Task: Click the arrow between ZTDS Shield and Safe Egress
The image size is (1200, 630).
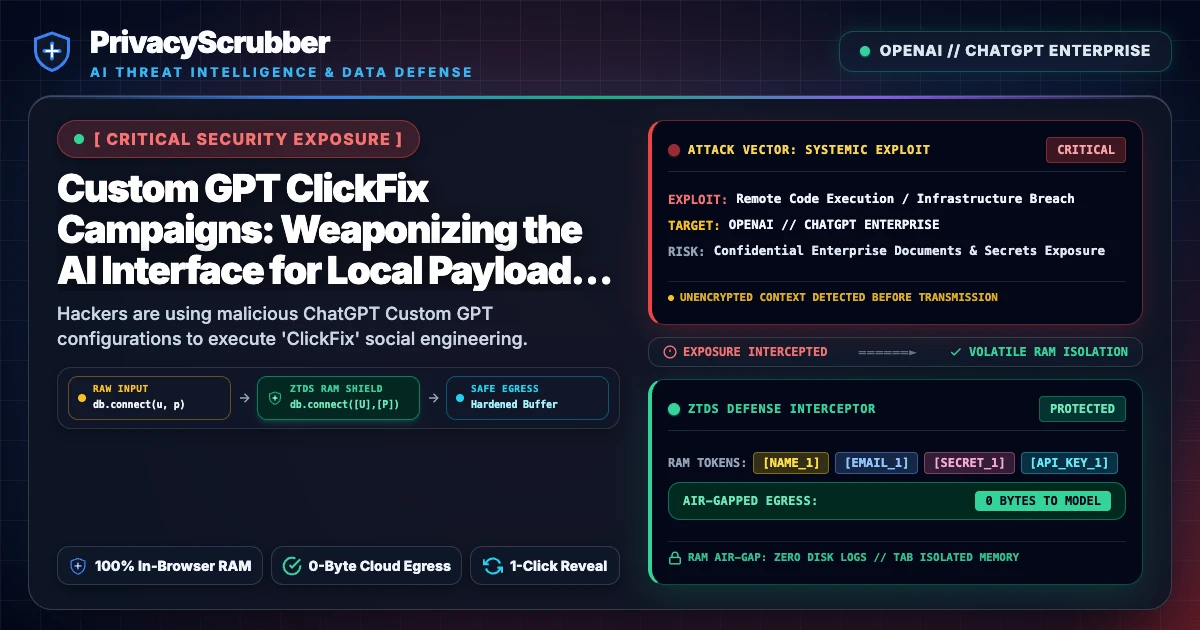Action: point(432,397)
